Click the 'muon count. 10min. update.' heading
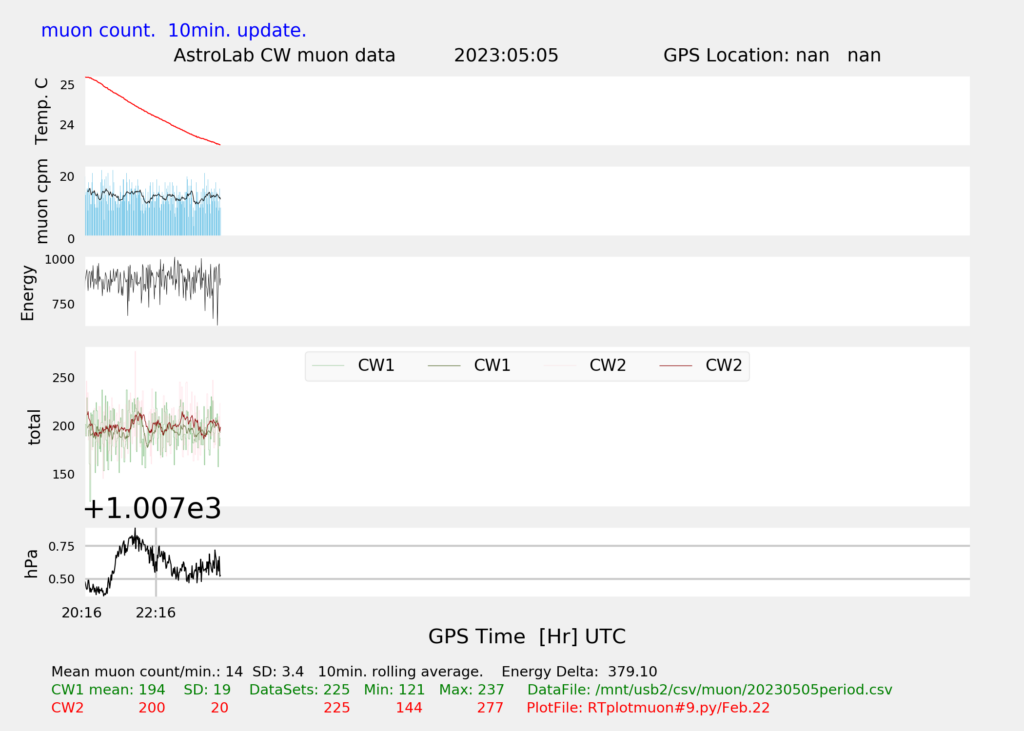 [174, 31]
